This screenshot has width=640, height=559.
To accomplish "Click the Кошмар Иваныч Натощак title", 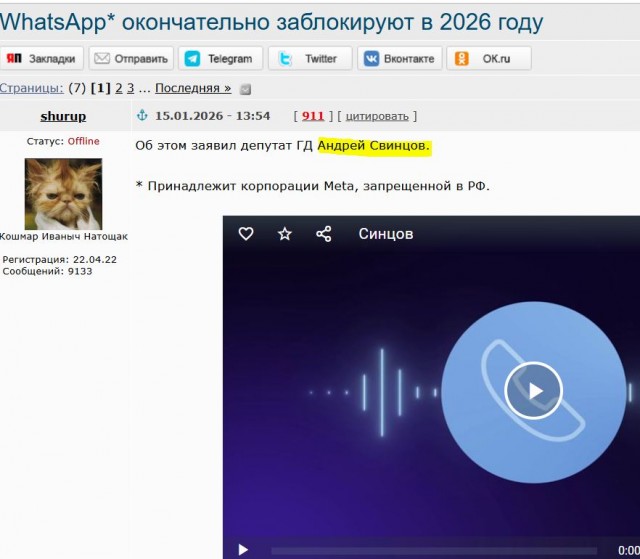I will pyautogui.click(x=64, y=236).
